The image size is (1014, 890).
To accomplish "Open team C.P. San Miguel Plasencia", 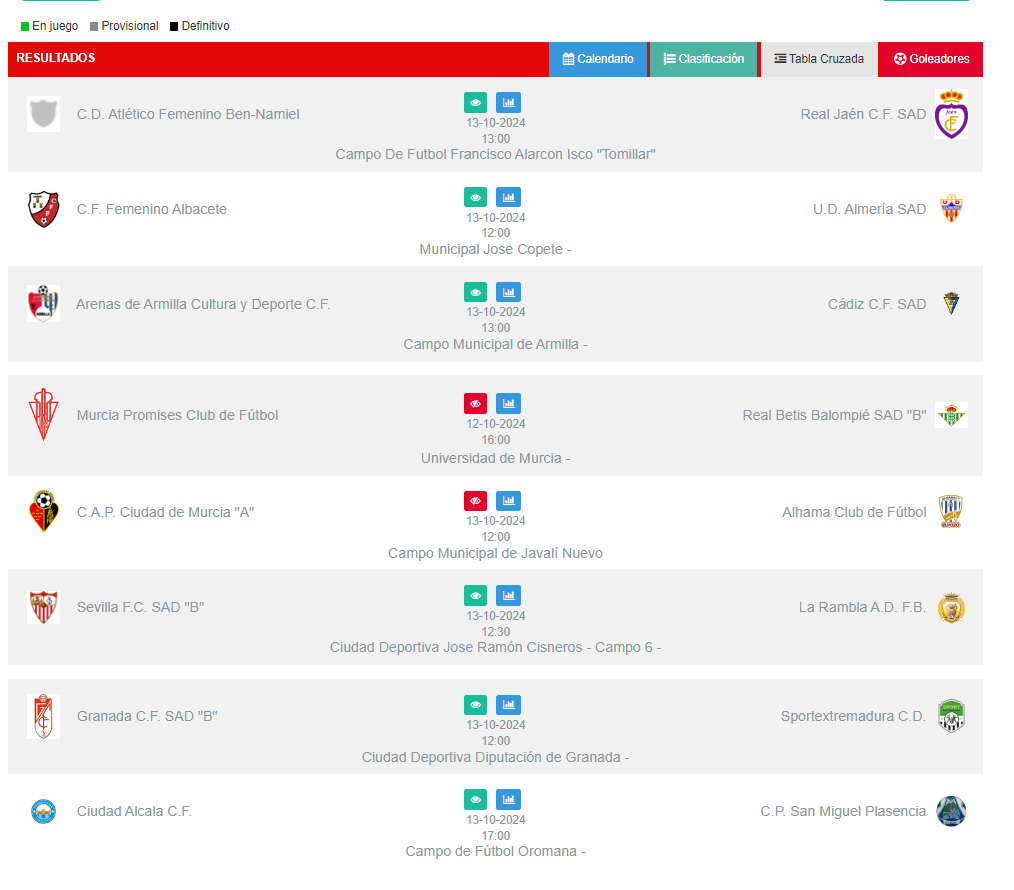I will point(843,812).
